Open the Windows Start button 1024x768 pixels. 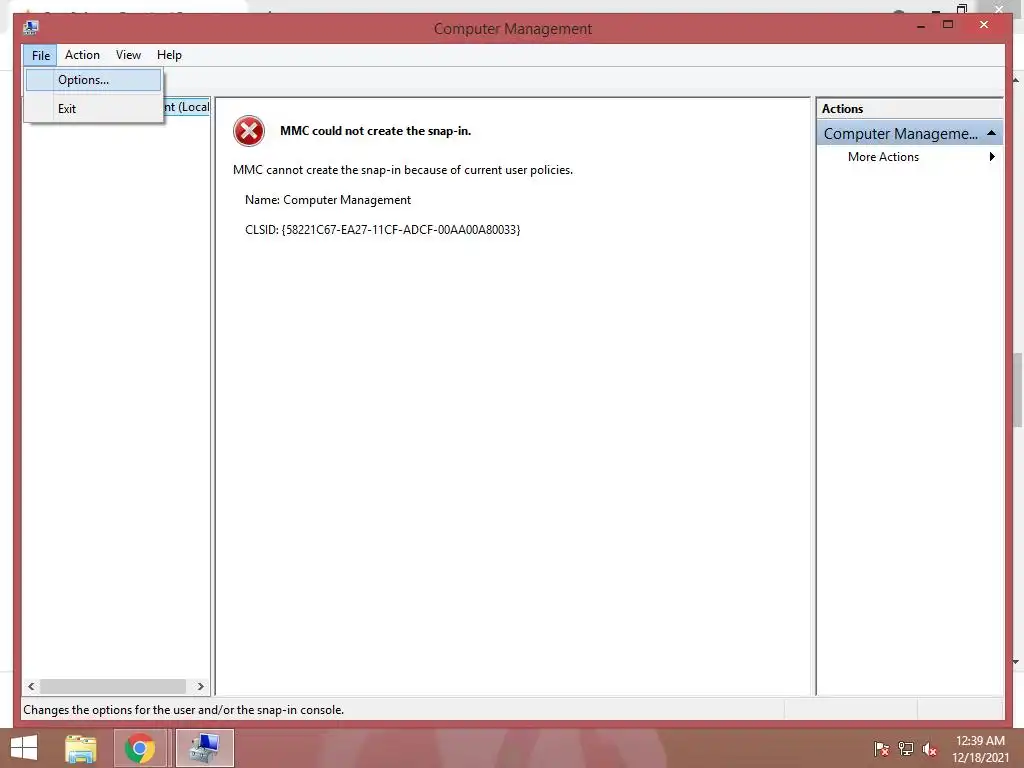coord(24,748)
